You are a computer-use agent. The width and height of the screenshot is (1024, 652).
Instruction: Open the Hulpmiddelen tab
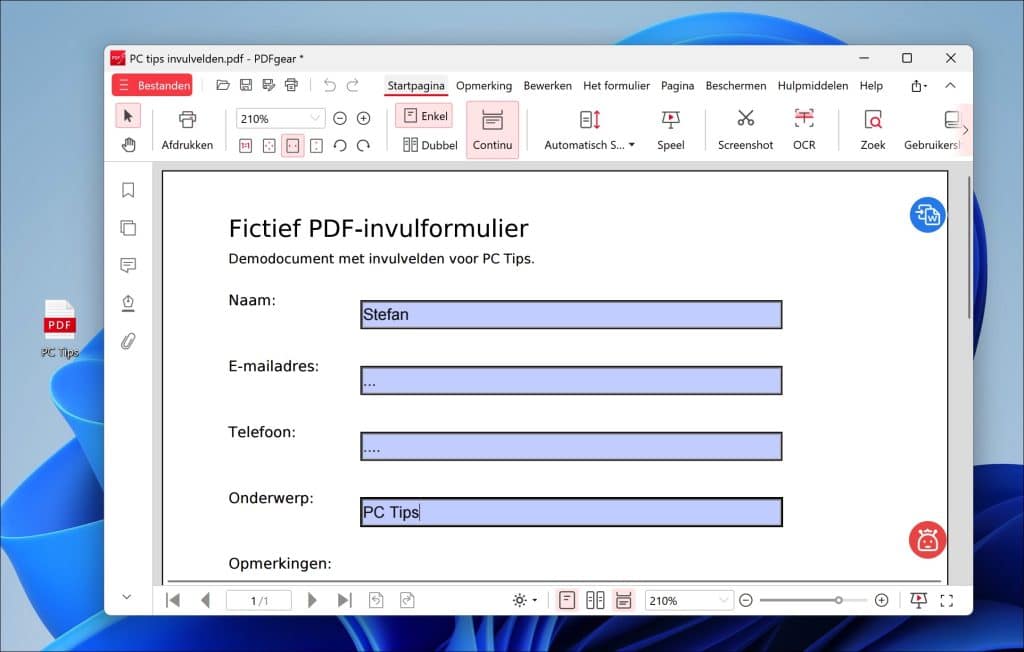pyautogui.click(x=812, y=86)
